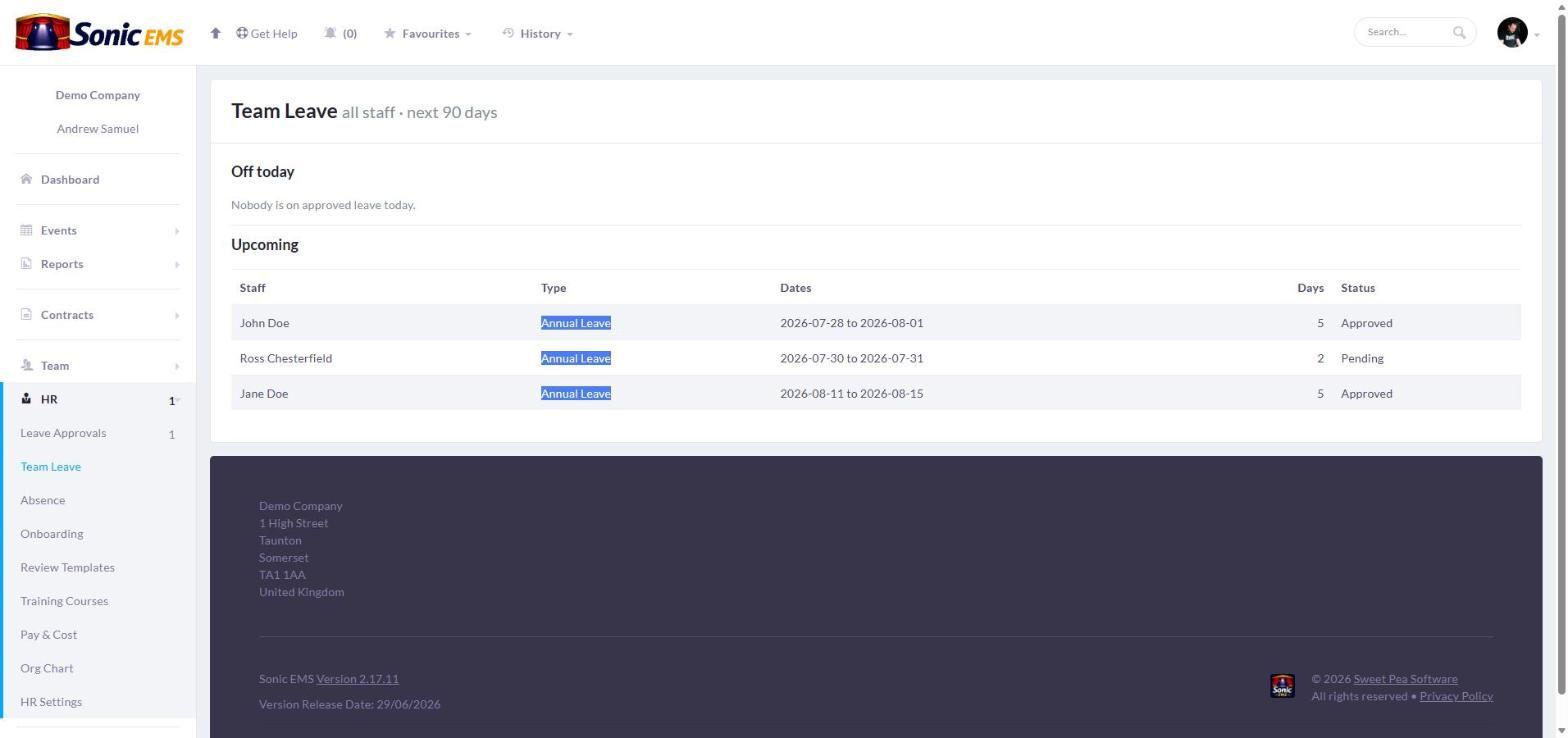Click Jane Doe in the table
The image size is (1568, 738).
(264, 394)
